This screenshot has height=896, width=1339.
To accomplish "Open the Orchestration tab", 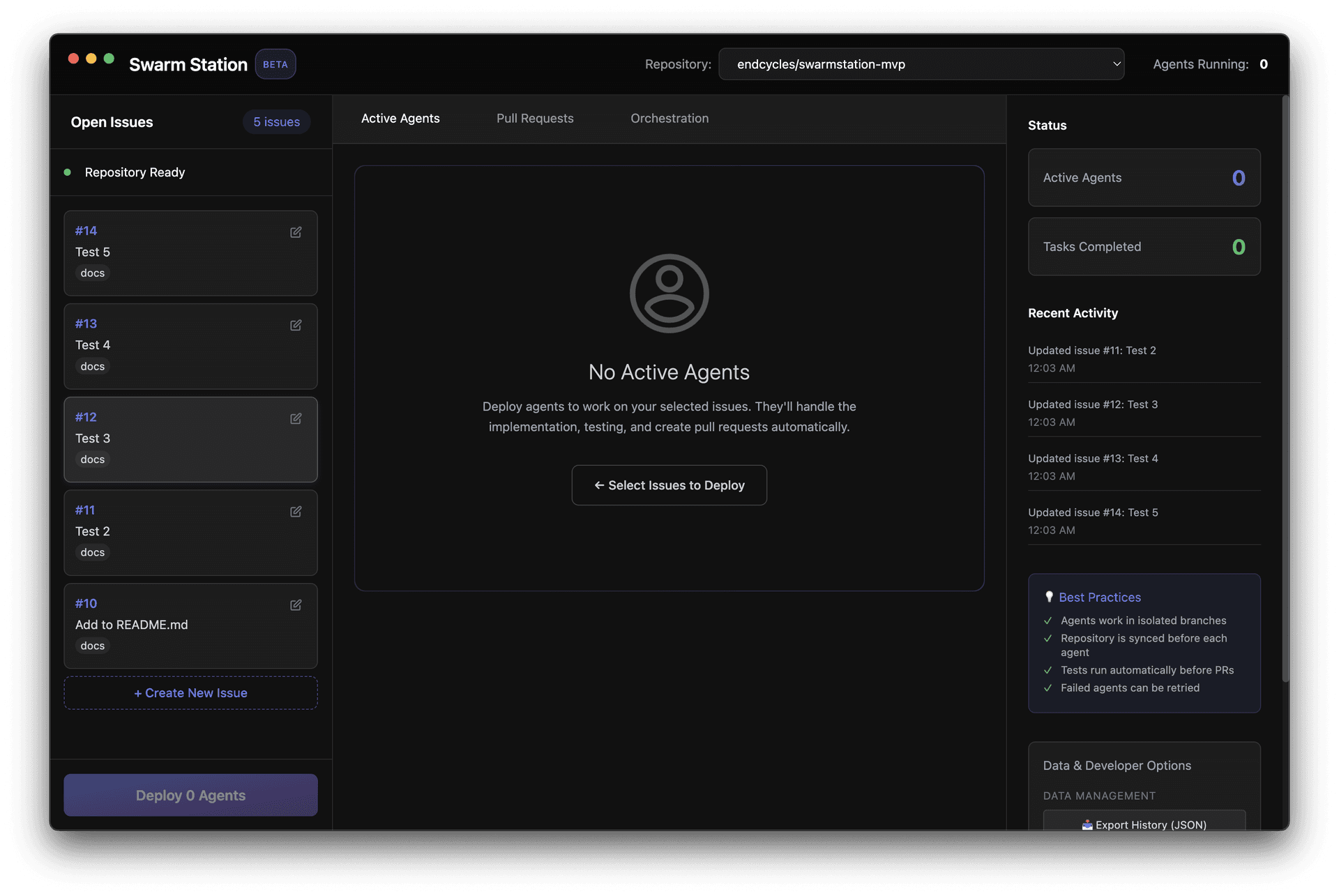I will 669,119.
